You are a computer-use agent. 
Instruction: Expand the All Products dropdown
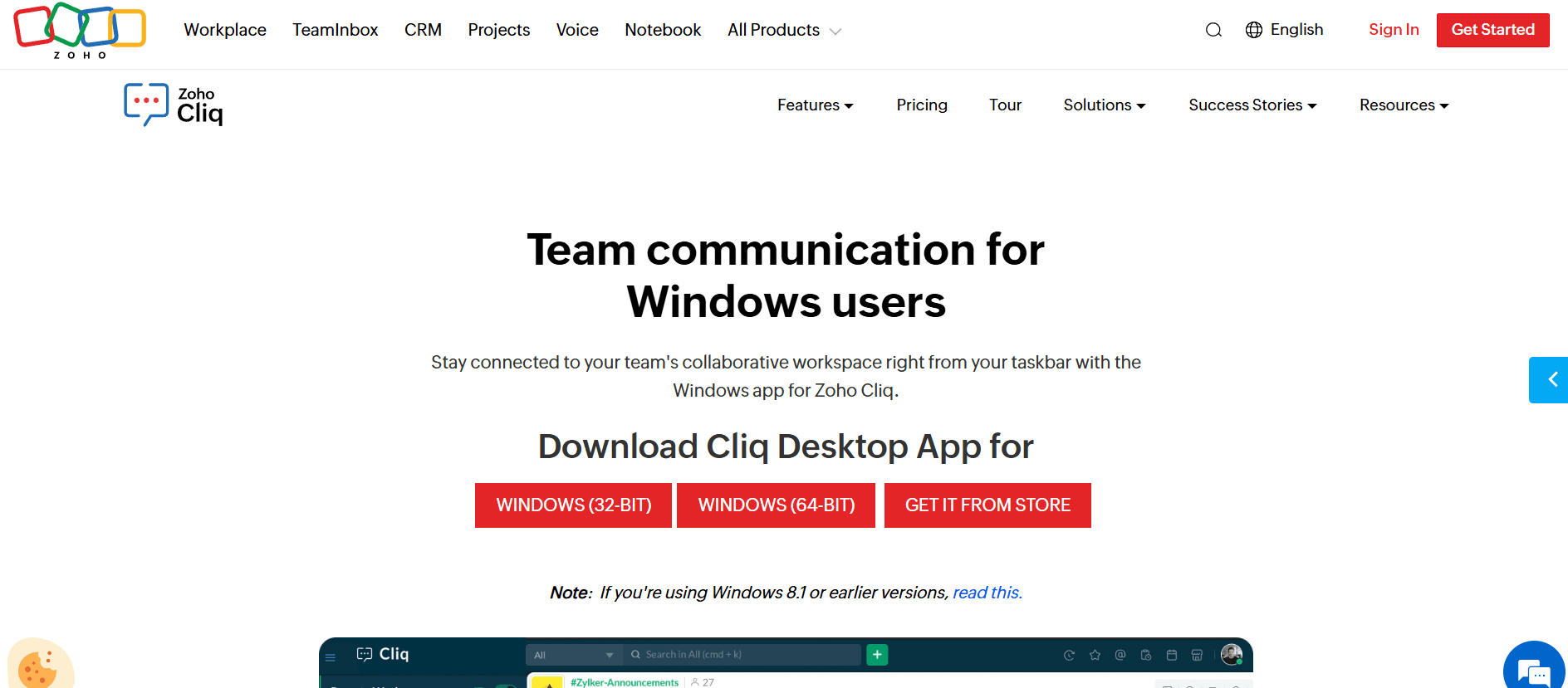coord(785,30)
